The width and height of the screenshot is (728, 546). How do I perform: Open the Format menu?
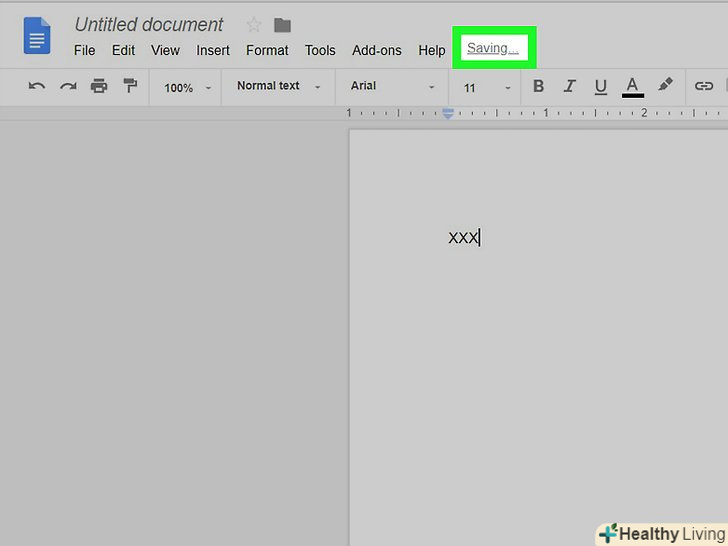(267, 50)
